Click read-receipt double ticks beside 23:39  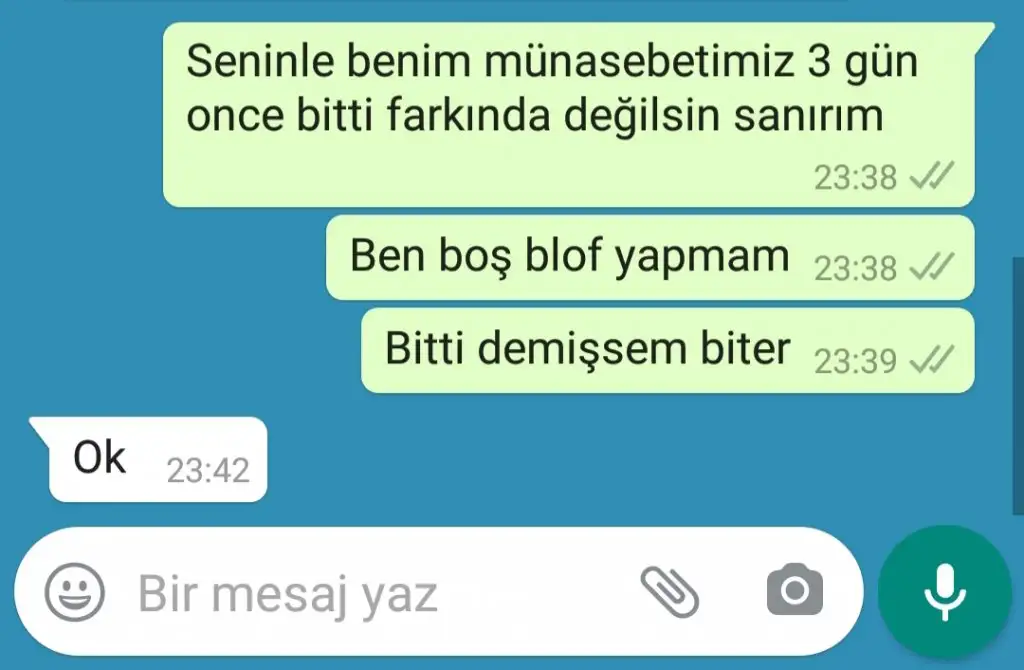pos(932,360)
